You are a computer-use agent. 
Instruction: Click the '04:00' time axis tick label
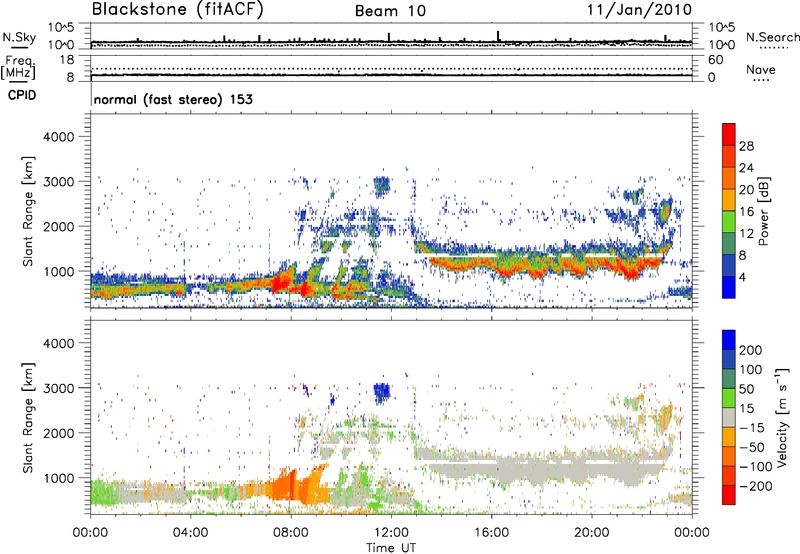pyautogui.click(x=190, y=533)
